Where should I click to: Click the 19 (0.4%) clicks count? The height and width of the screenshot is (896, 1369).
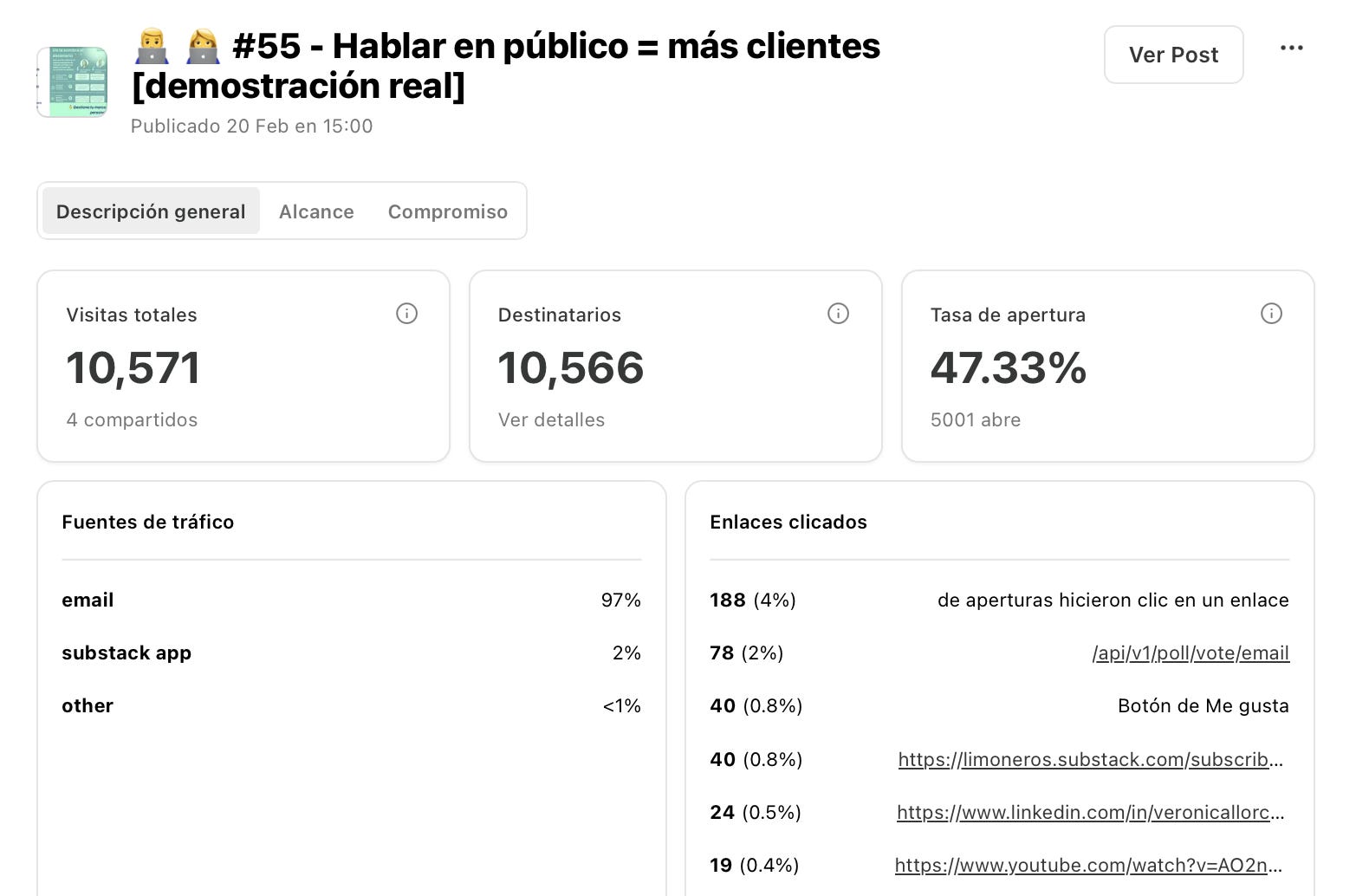[x=755, y=865]
